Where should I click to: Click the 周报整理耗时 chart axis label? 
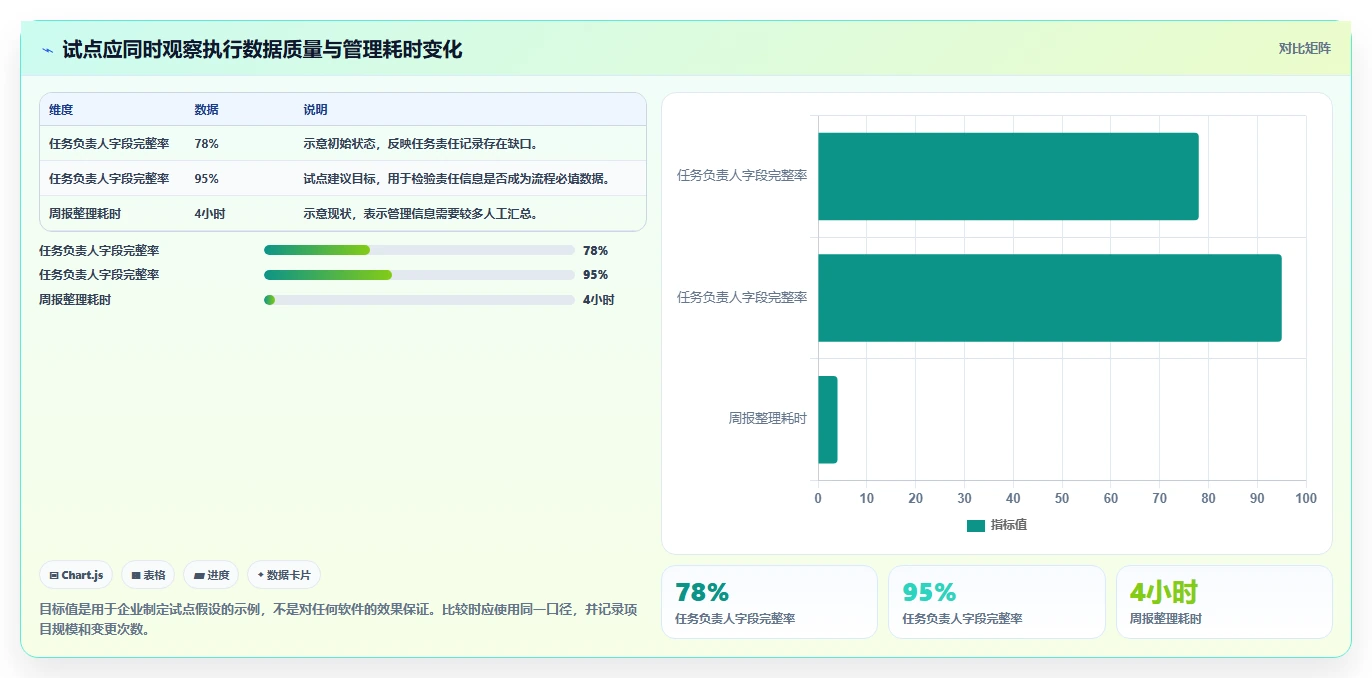[x=767, y=419]
